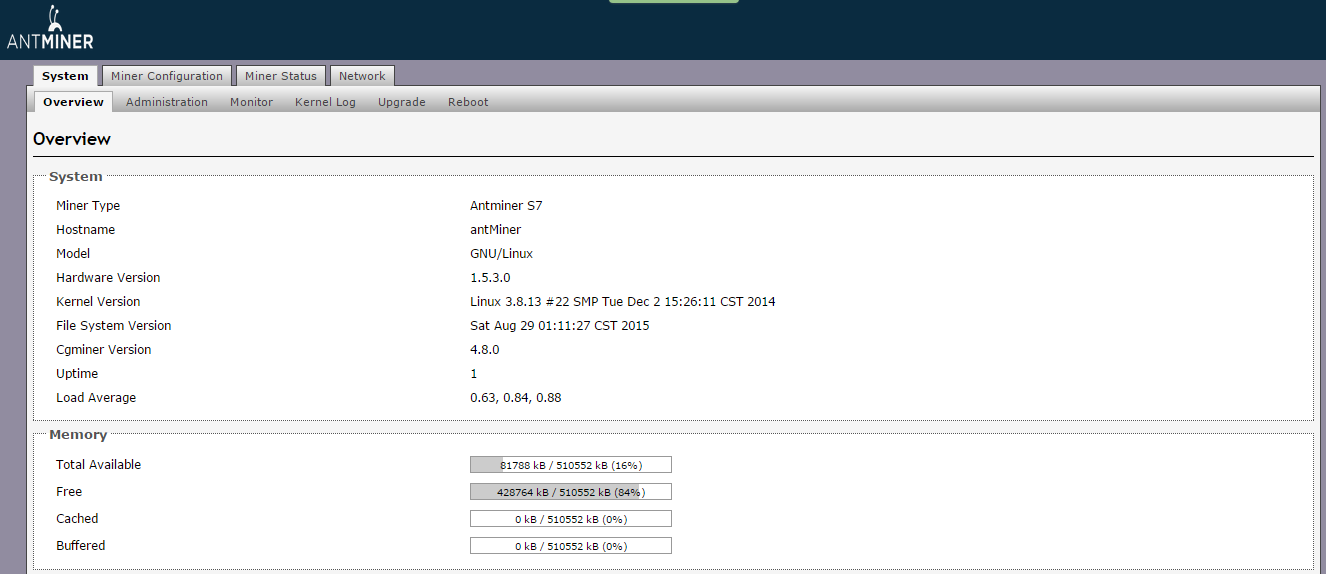The height and width of the screenshot is (574, 1326).
Task: Switch to the System tab
Action: [65, 76]
